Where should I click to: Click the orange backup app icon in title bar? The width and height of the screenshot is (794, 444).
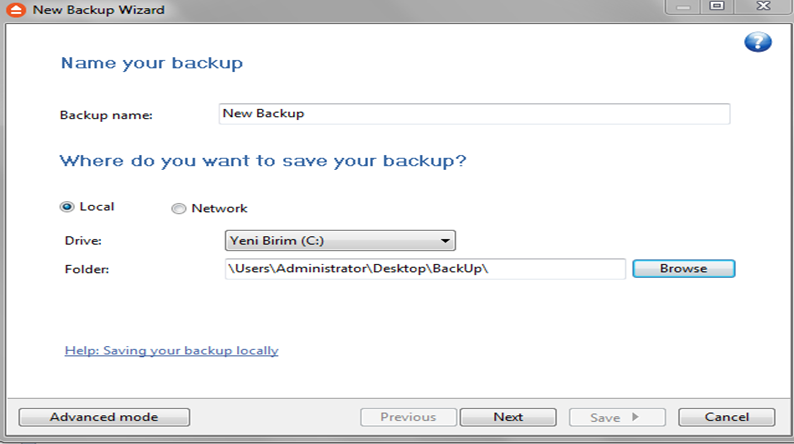click(16, 10)
